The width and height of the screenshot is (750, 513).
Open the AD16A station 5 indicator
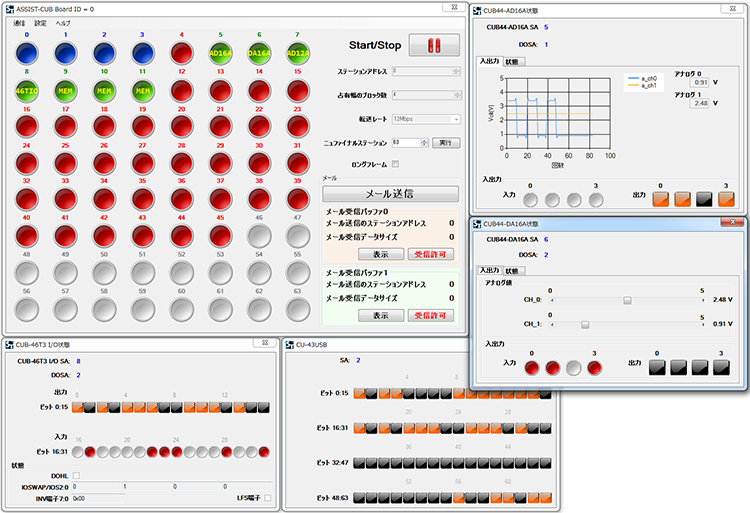(x=221, y=53)
